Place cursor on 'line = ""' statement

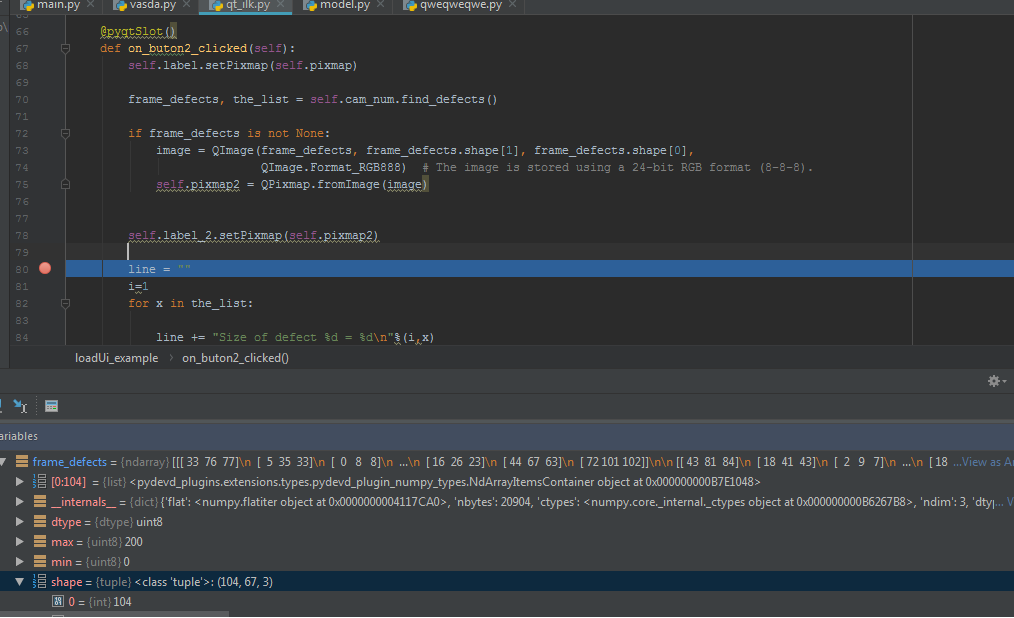(159, 269)
